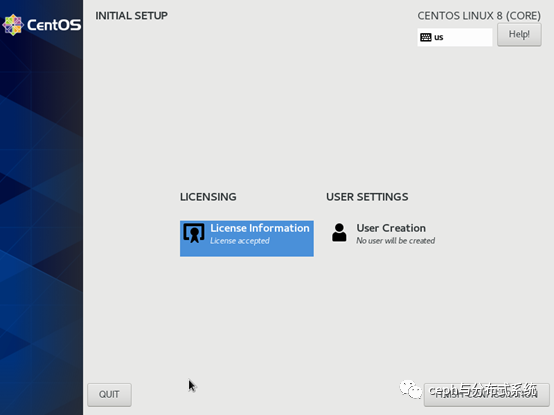Open License Information settings

[x=247, y=238]
